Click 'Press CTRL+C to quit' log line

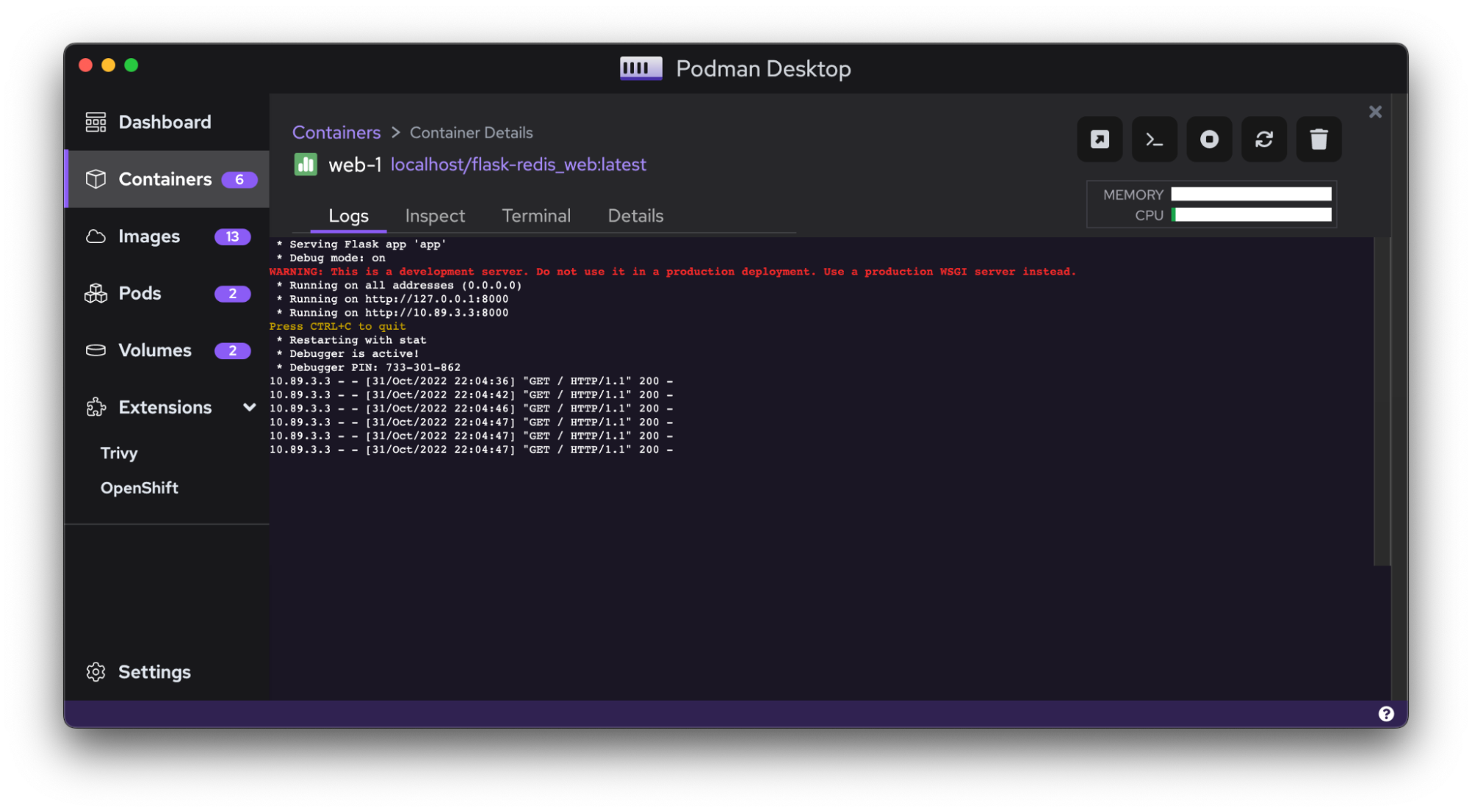(337, 326)
